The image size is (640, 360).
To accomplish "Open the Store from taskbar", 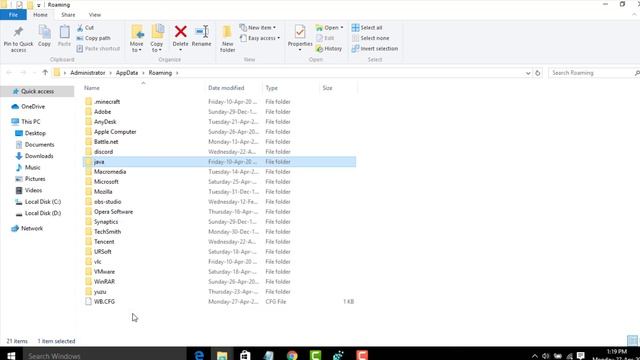I will tap(245, 355).
